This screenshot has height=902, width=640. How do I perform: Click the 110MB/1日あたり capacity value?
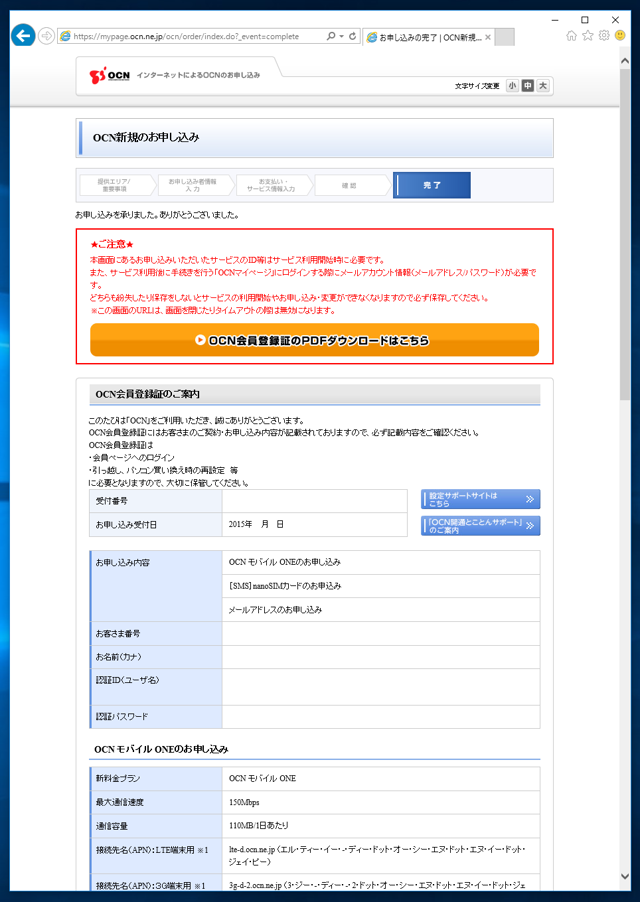(259, 825)
